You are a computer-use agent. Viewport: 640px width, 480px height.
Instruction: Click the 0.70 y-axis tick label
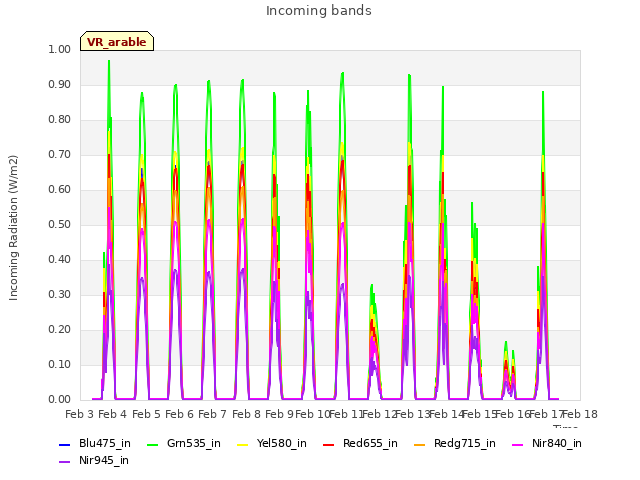pyautogui.click(x=60, y=155)
